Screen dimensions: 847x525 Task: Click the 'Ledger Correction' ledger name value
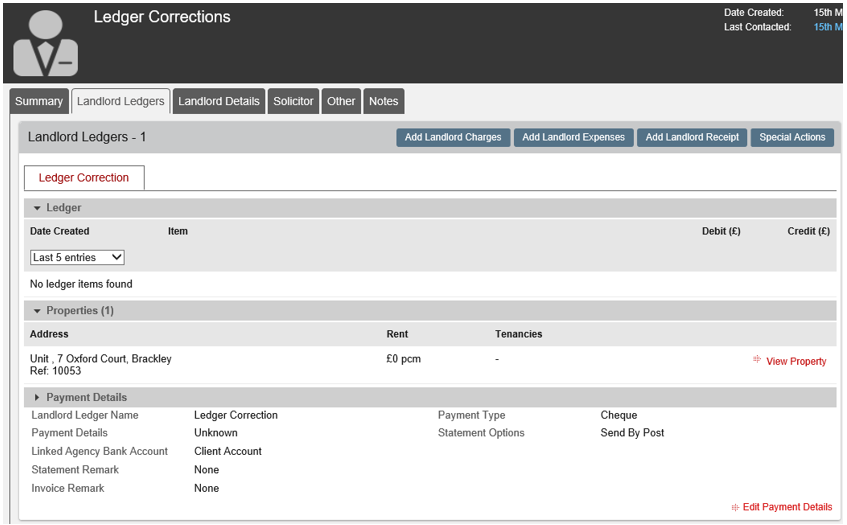tap(236, 415)
